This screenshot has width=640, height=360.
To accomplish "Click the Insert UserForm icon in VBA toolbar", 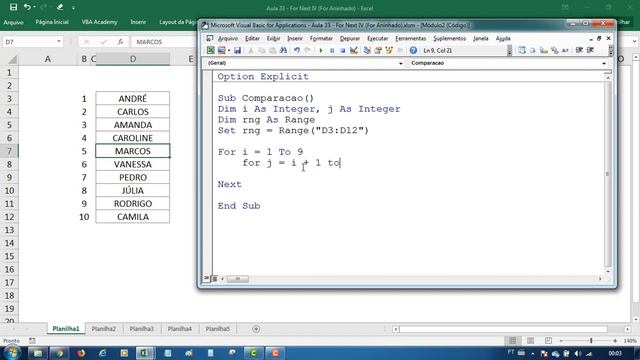I will coord(222,50).
